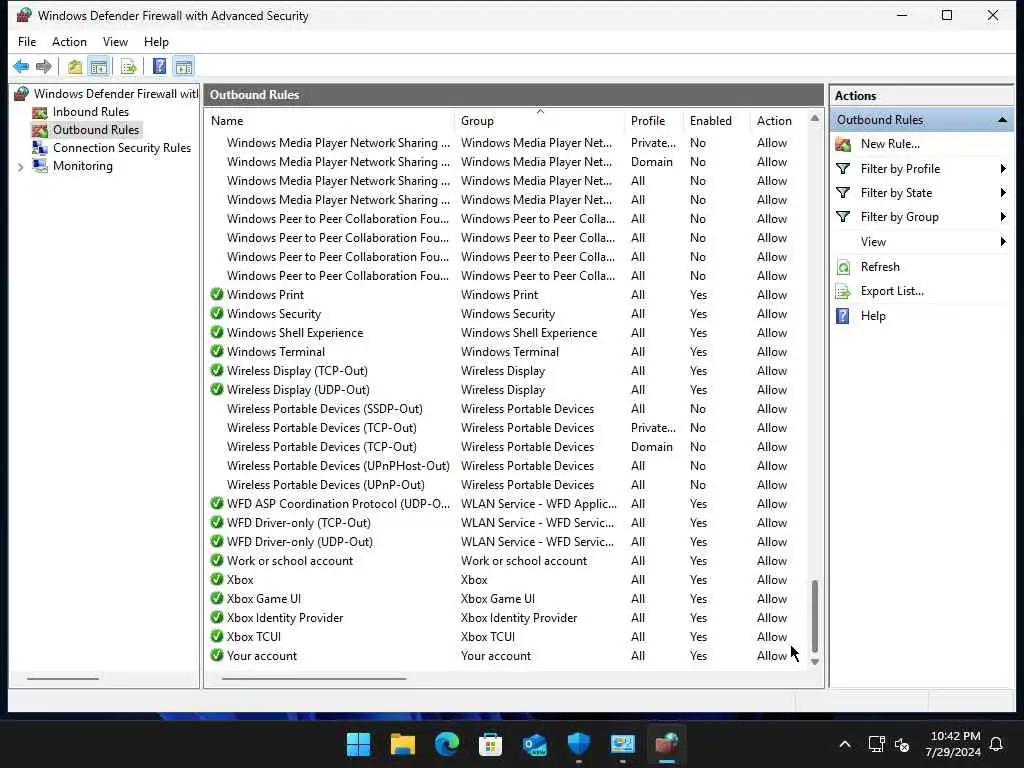Click the Inbound Rules tree icon
1024x768 pixels.
tap(40, 112)
